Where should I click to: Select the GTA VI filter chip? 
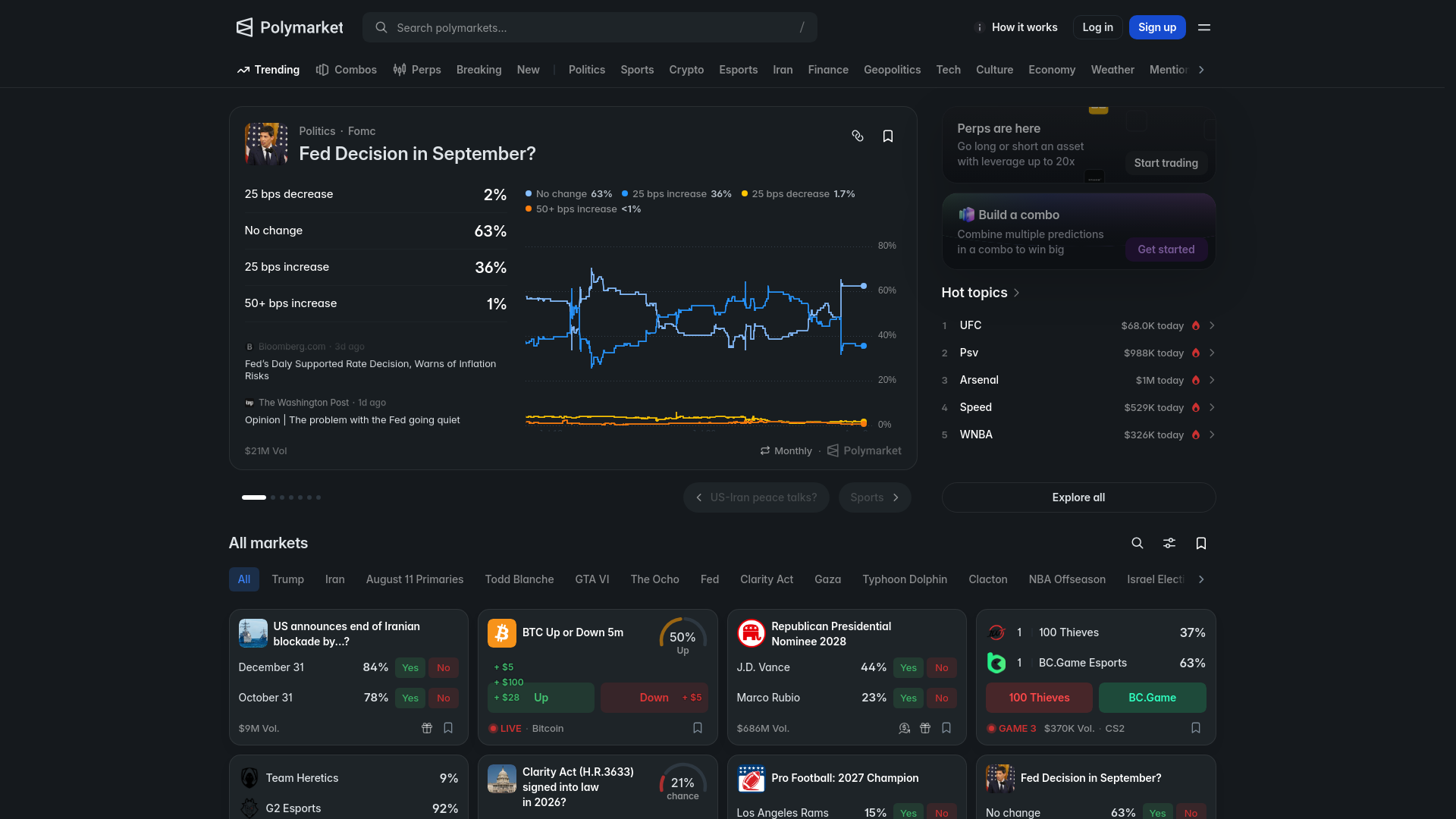click(x=592, y=579)
